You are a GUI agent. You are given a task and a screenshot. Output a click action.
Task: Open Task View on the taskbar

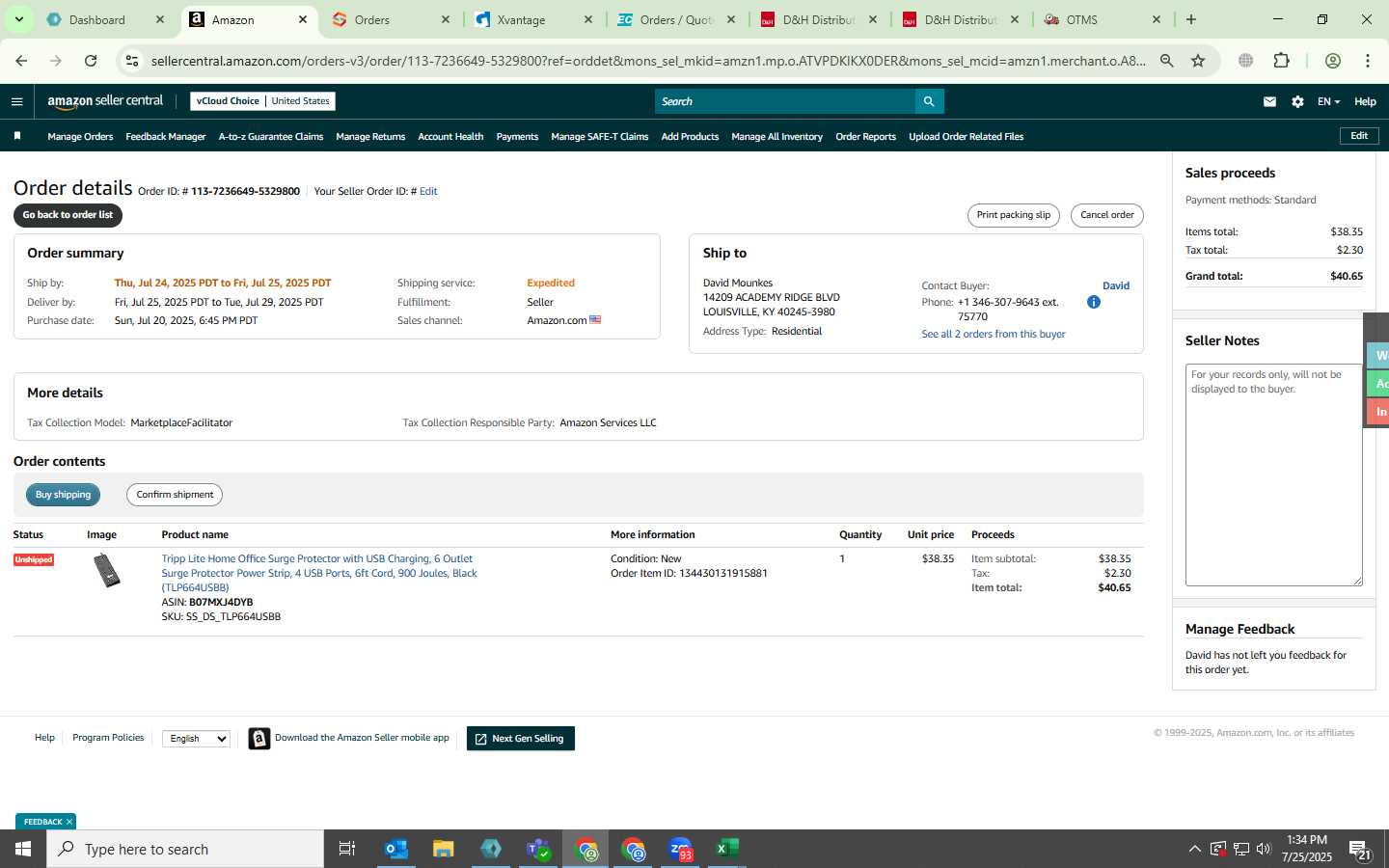(347, 849)
